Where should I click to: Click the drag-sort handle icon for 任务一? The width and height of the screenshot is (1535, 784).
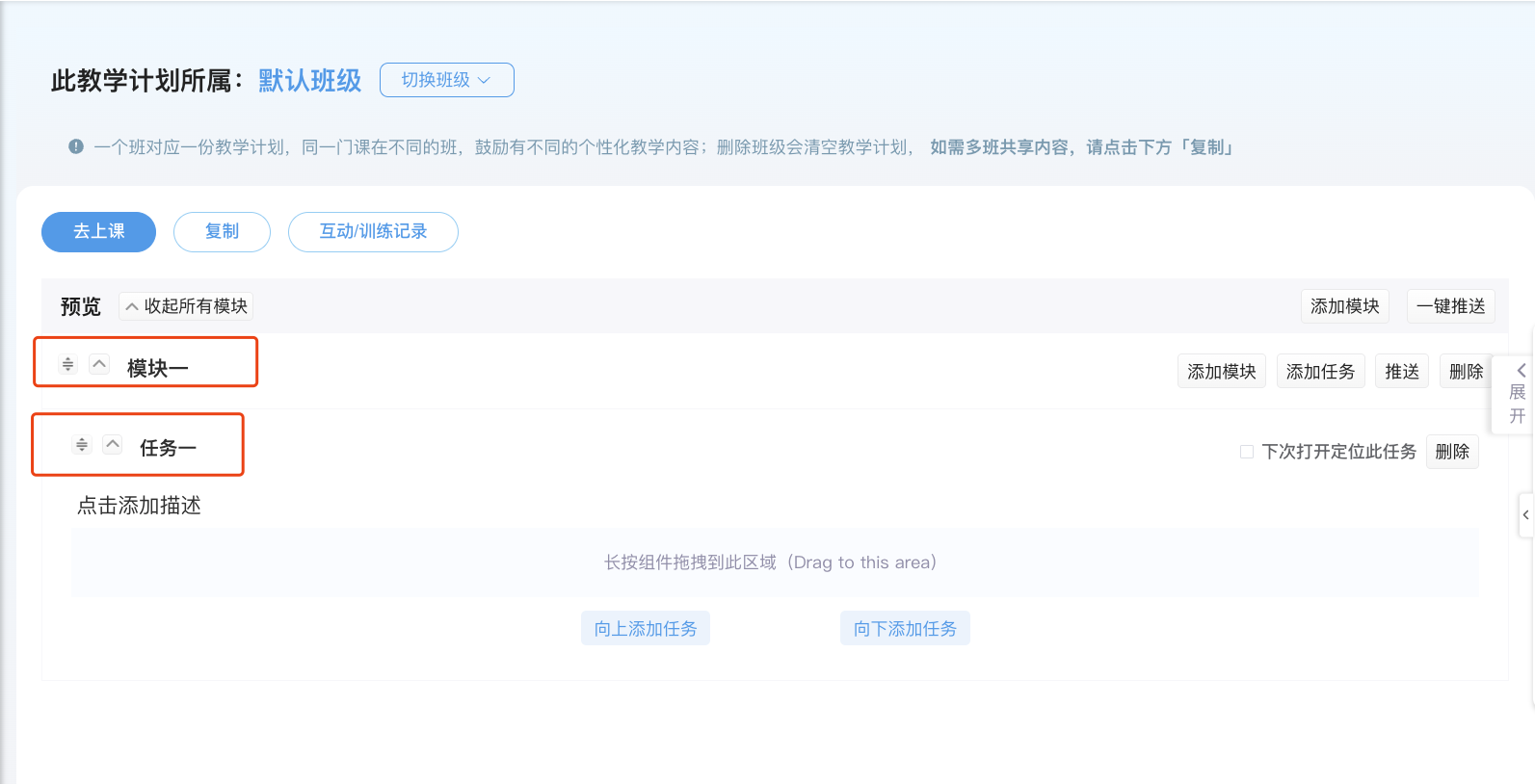[x=82, y=444]
